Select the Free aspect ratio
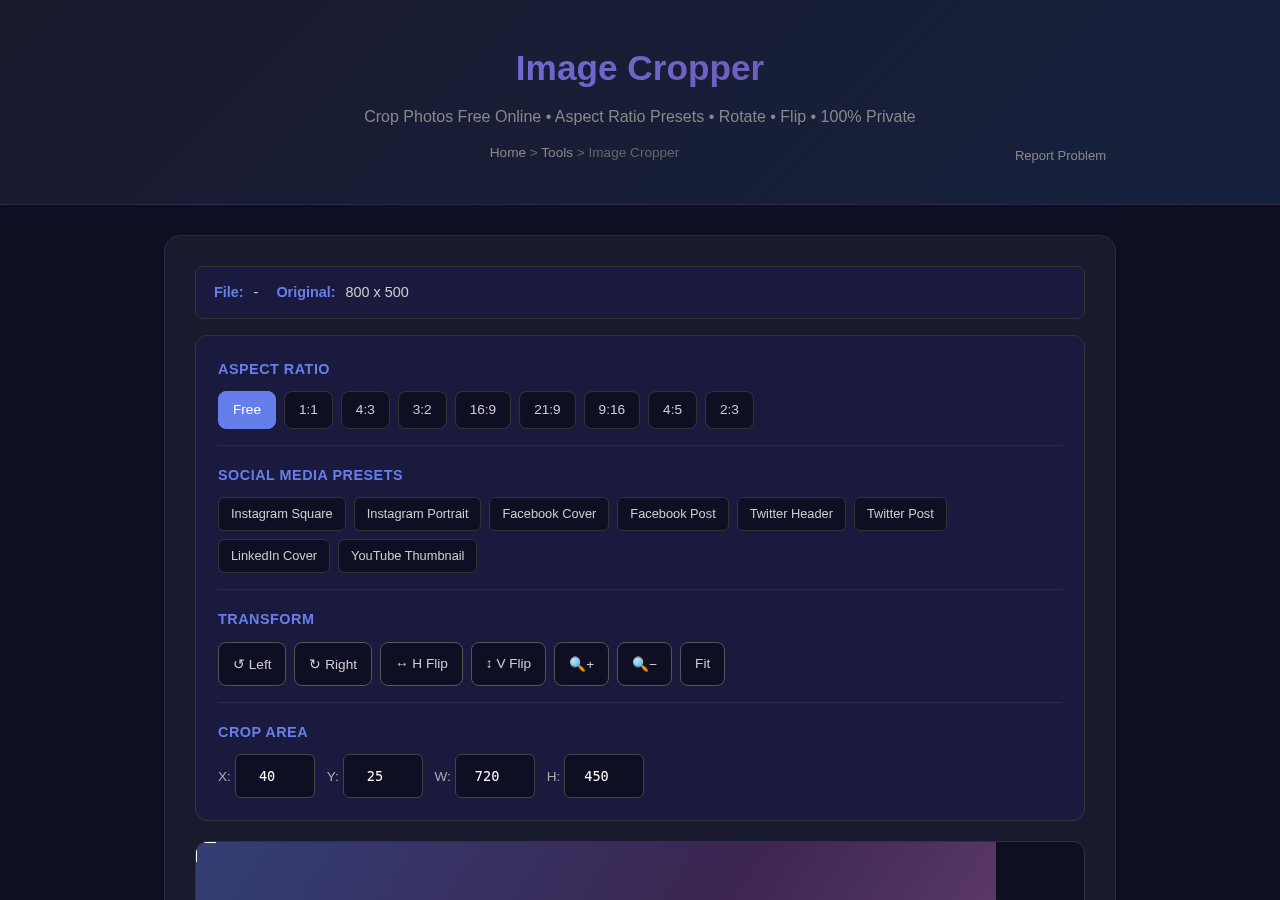 (x=247, y=410)
